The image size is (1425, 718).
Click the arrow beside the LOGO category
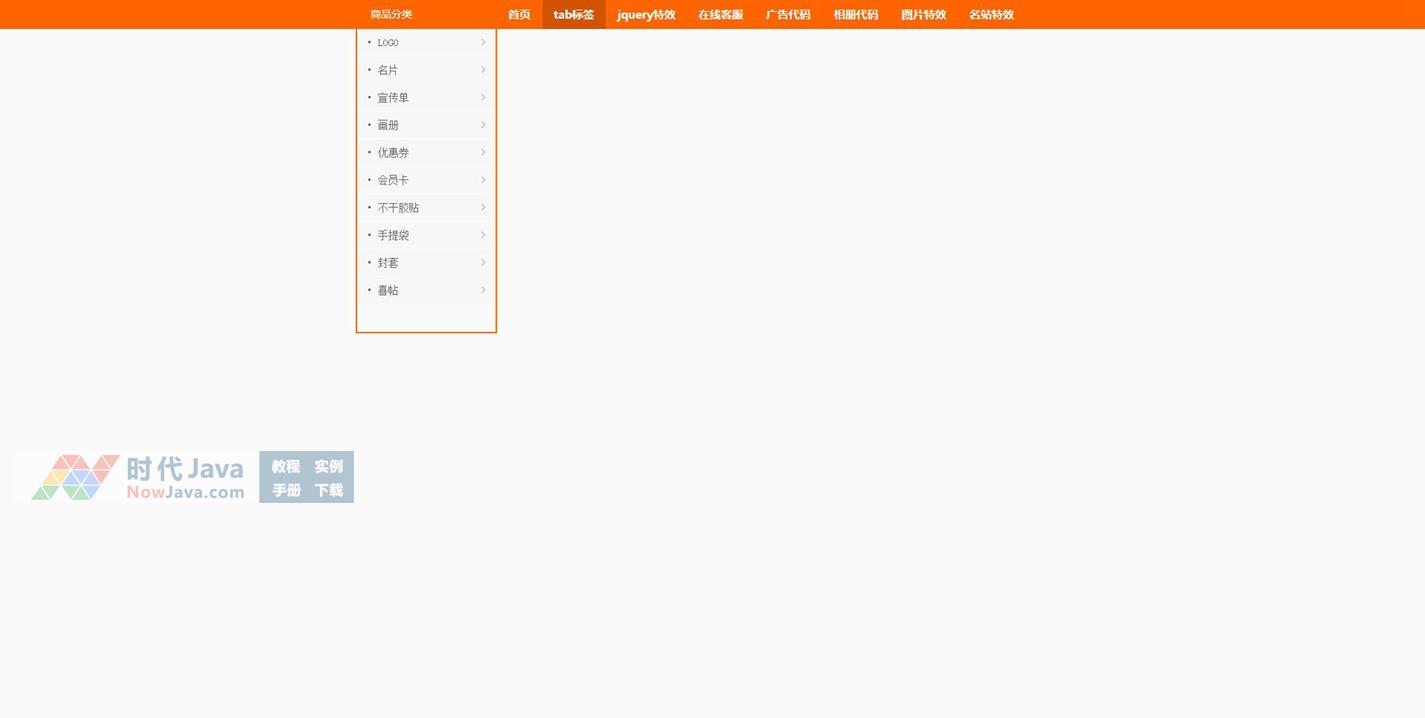coord(483,42)
